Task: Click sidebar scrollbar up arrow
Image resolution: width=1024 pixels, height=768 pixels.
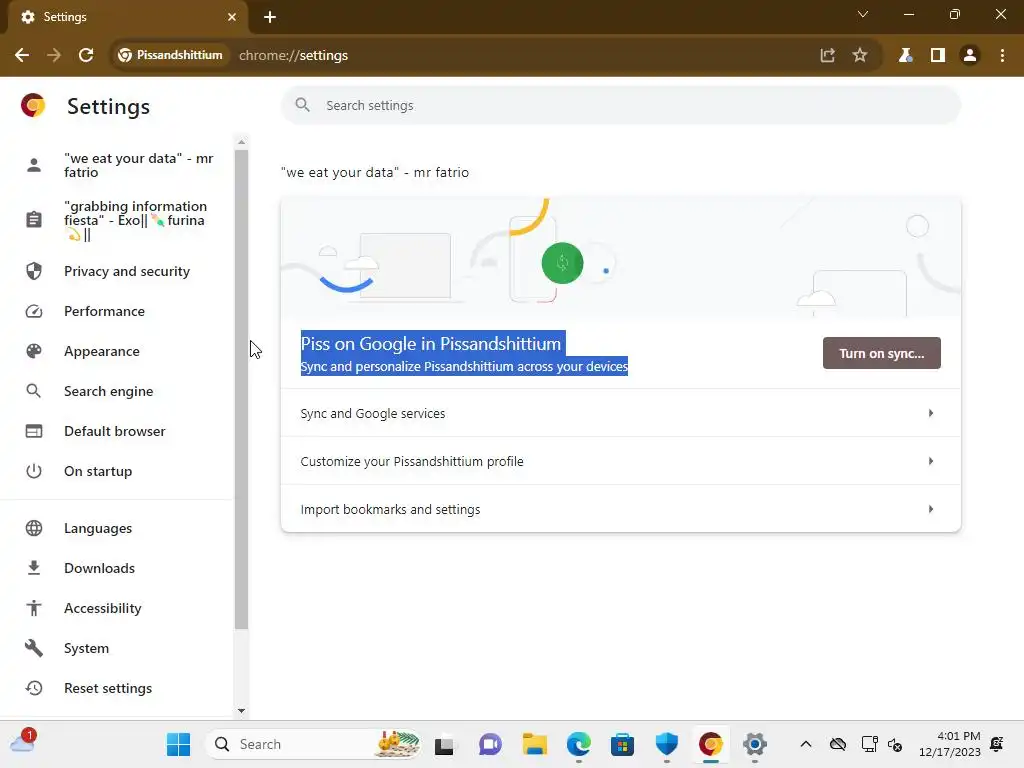Action: pos(242,142)
